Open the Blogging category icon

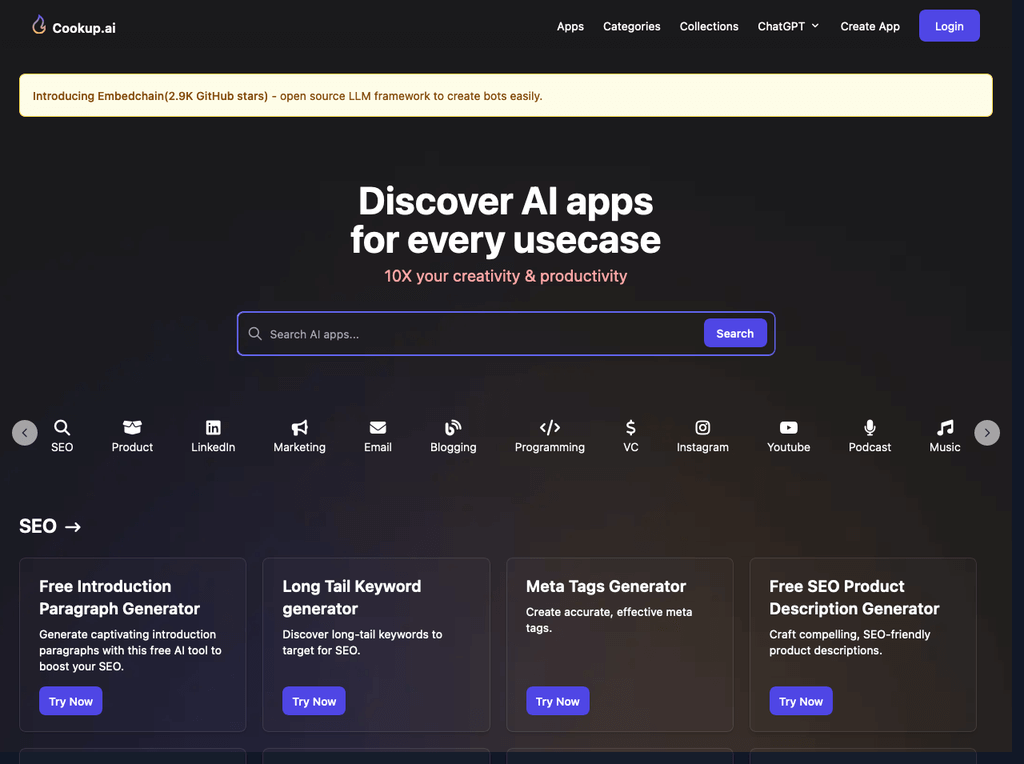453,428
